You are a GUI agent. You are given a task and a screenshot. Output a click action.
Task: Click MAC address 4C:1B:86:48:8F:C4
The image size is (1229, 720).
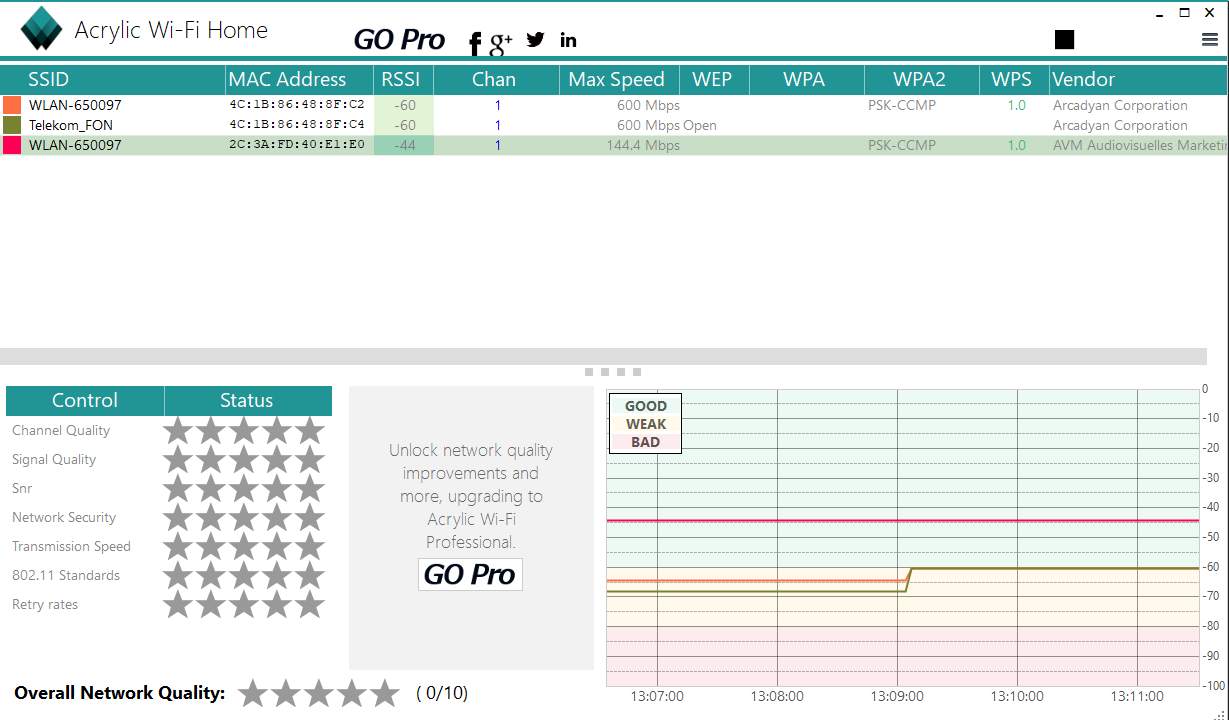297,125
